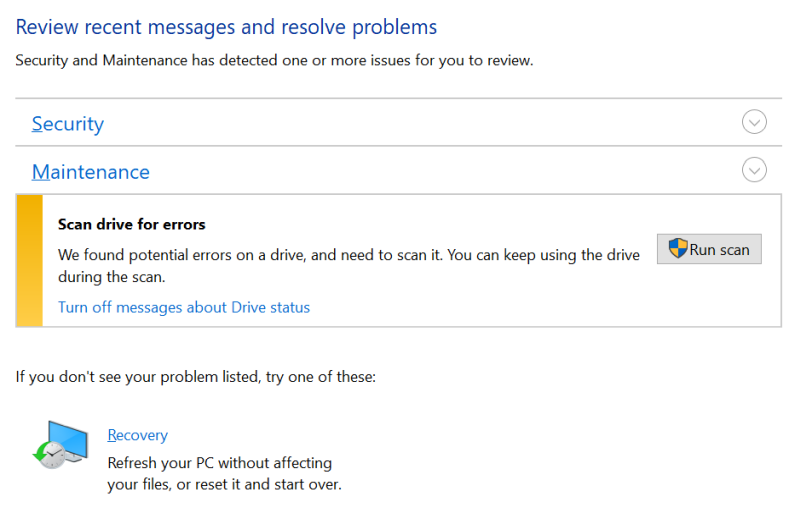Click the 'Refresh your PC without affecting' description

tap(224, 473)
